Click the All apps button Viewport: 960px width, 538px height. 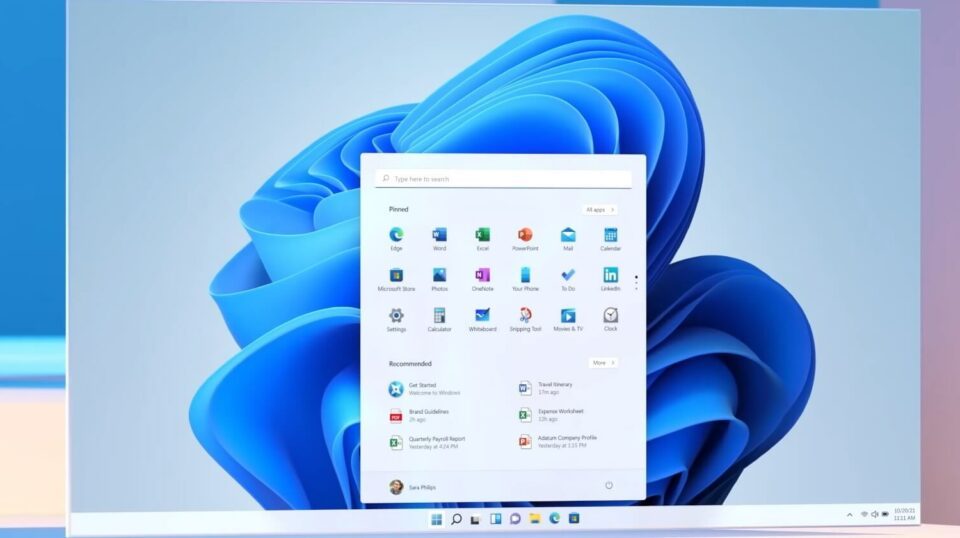(599, 210)
